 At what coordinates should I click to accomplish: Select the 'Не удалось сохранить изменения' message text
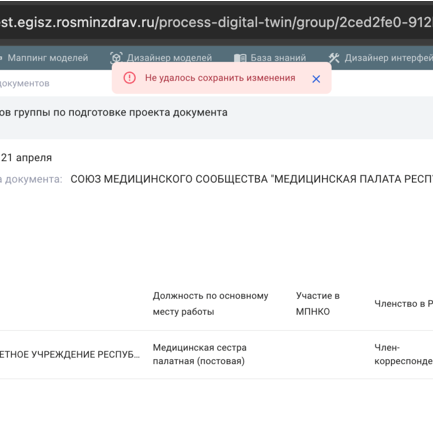[220, 78]
